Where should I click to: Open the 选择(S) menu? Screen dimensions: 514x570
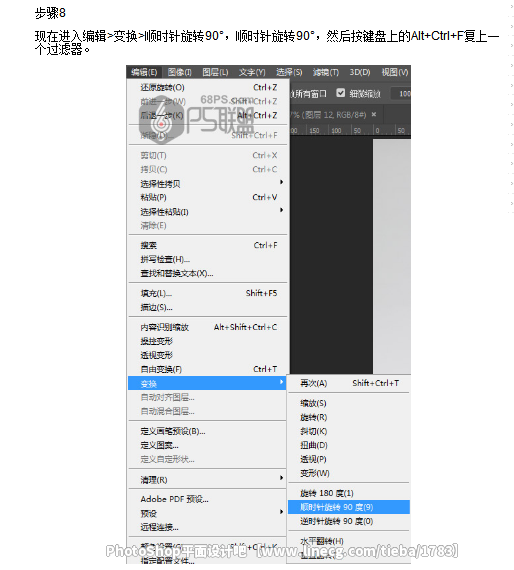tap(289, 72)
